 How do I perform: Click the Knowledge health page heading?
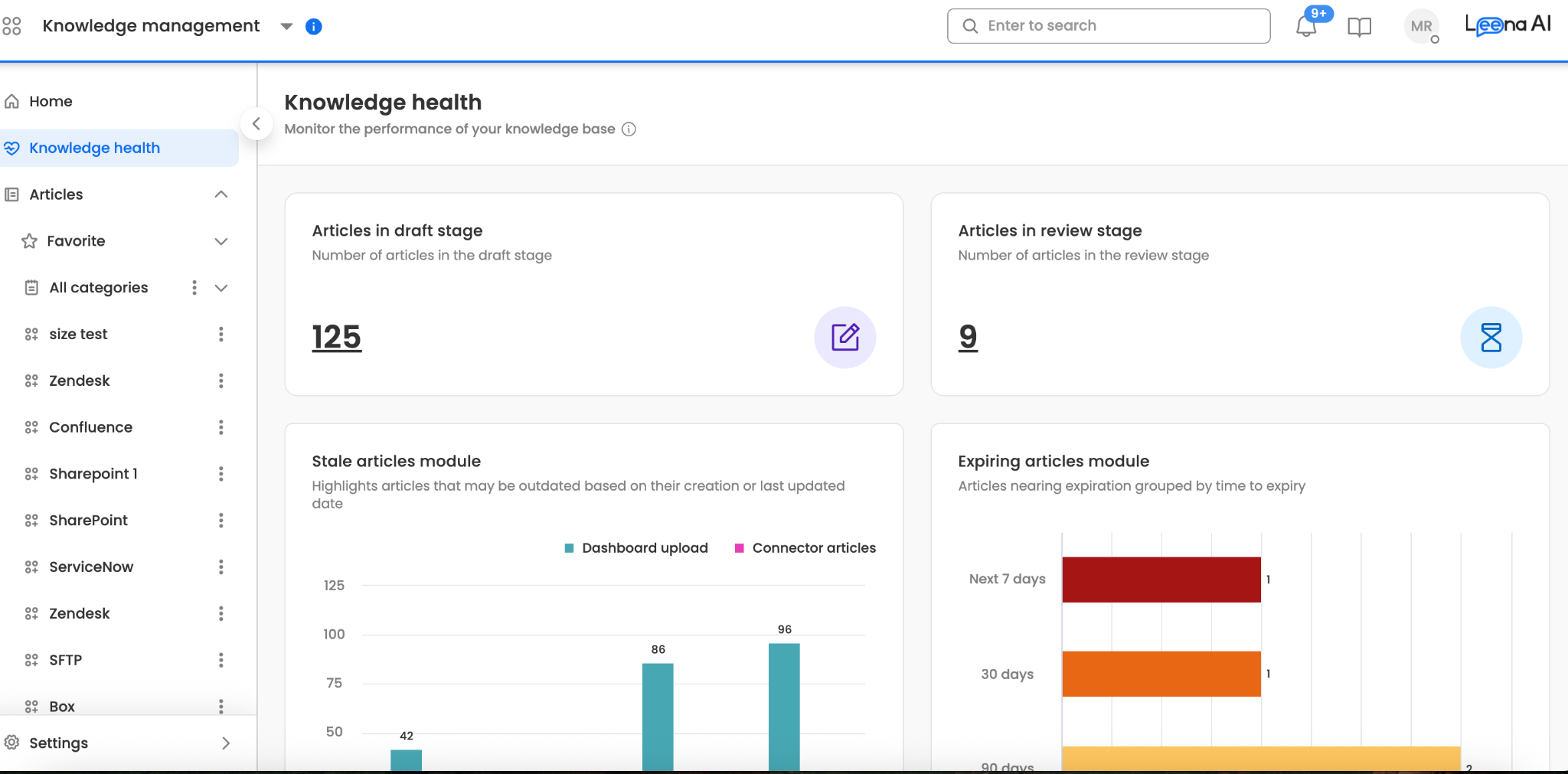[383, 103]
